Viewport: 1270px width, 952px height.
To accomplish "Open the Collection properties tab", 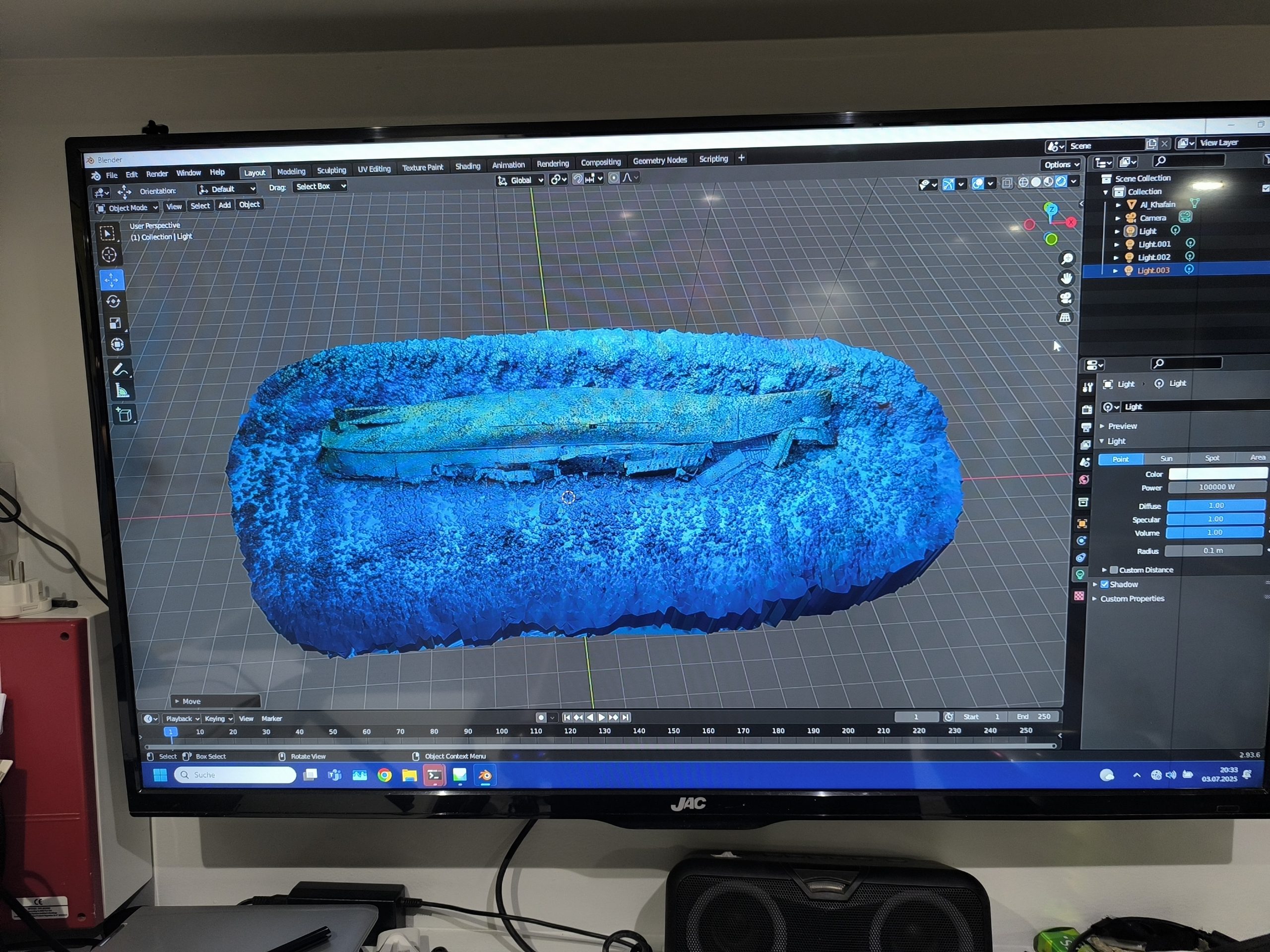I will pos(1083,502).
